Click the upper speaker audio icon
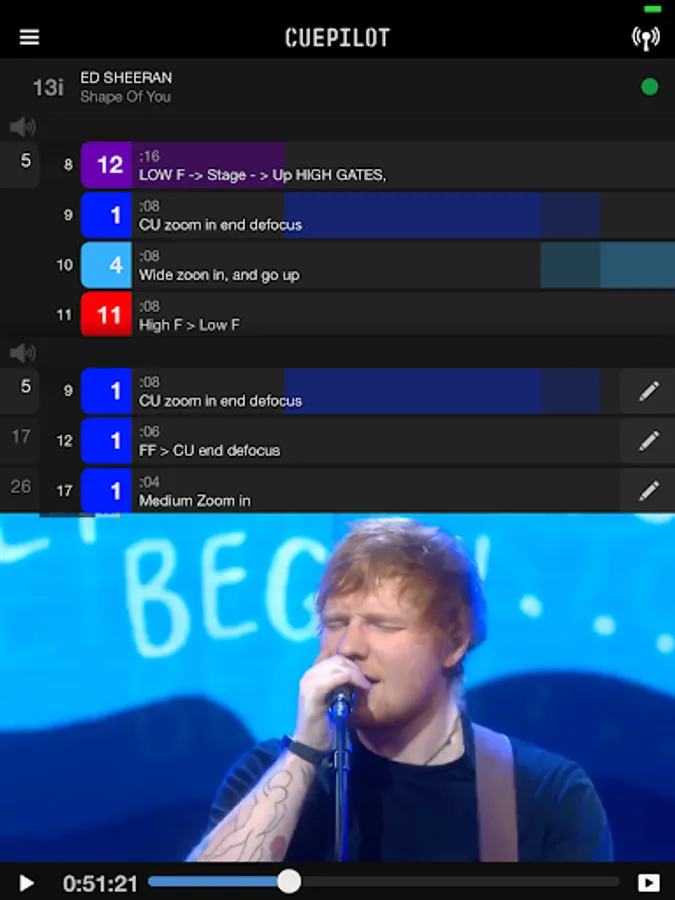Image resolution: width=675 pixels, height=900 pixels. 22,127
